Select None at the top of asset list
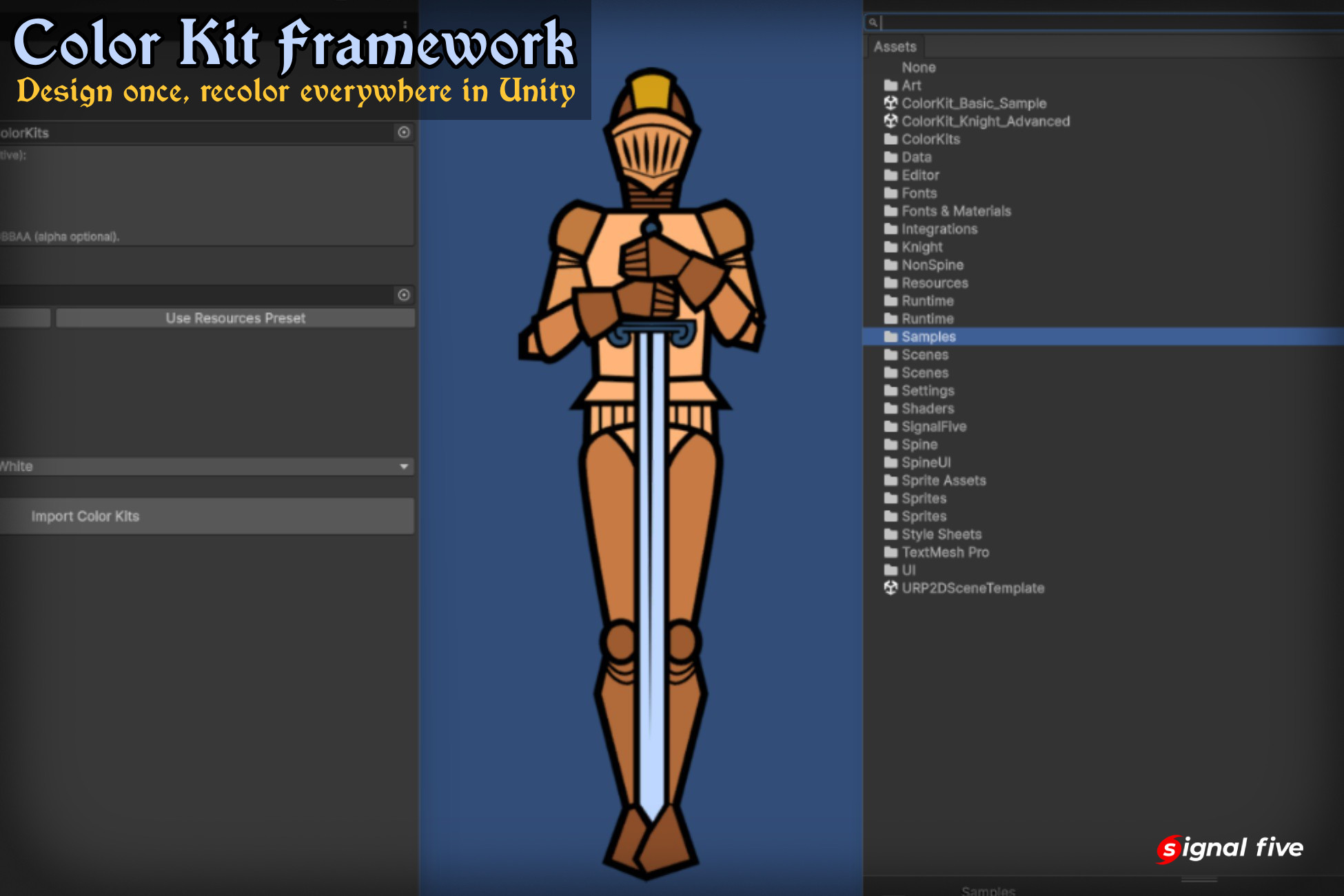This screenshot has height=896, width=1344. pyautogui.click(x=918, y=68)
